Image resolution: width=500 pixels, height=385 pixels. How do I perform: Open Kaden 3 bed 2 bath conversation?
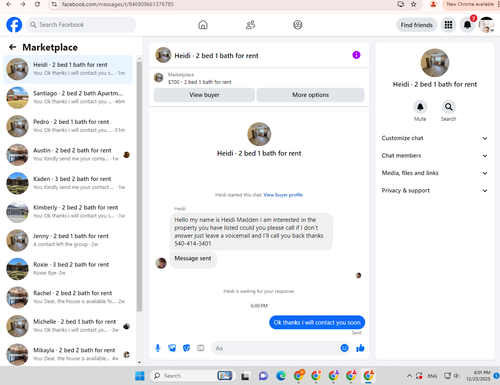(68, 183)
